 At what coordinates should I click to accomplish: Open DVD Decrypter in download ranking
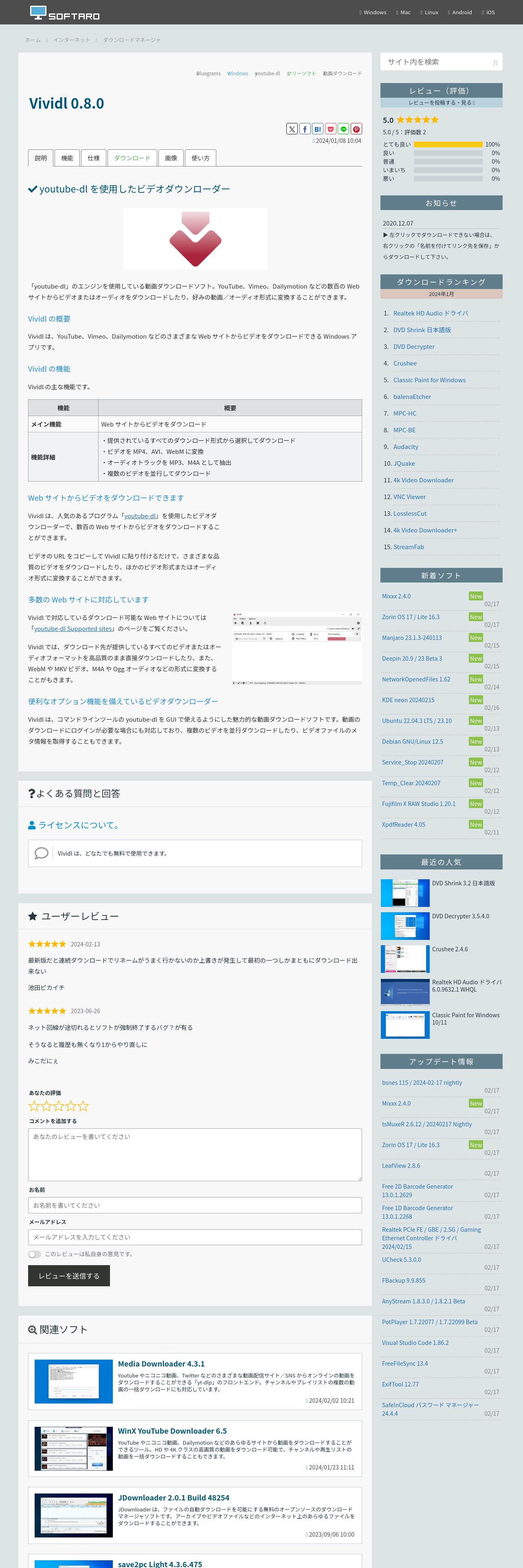coord(414,347)
